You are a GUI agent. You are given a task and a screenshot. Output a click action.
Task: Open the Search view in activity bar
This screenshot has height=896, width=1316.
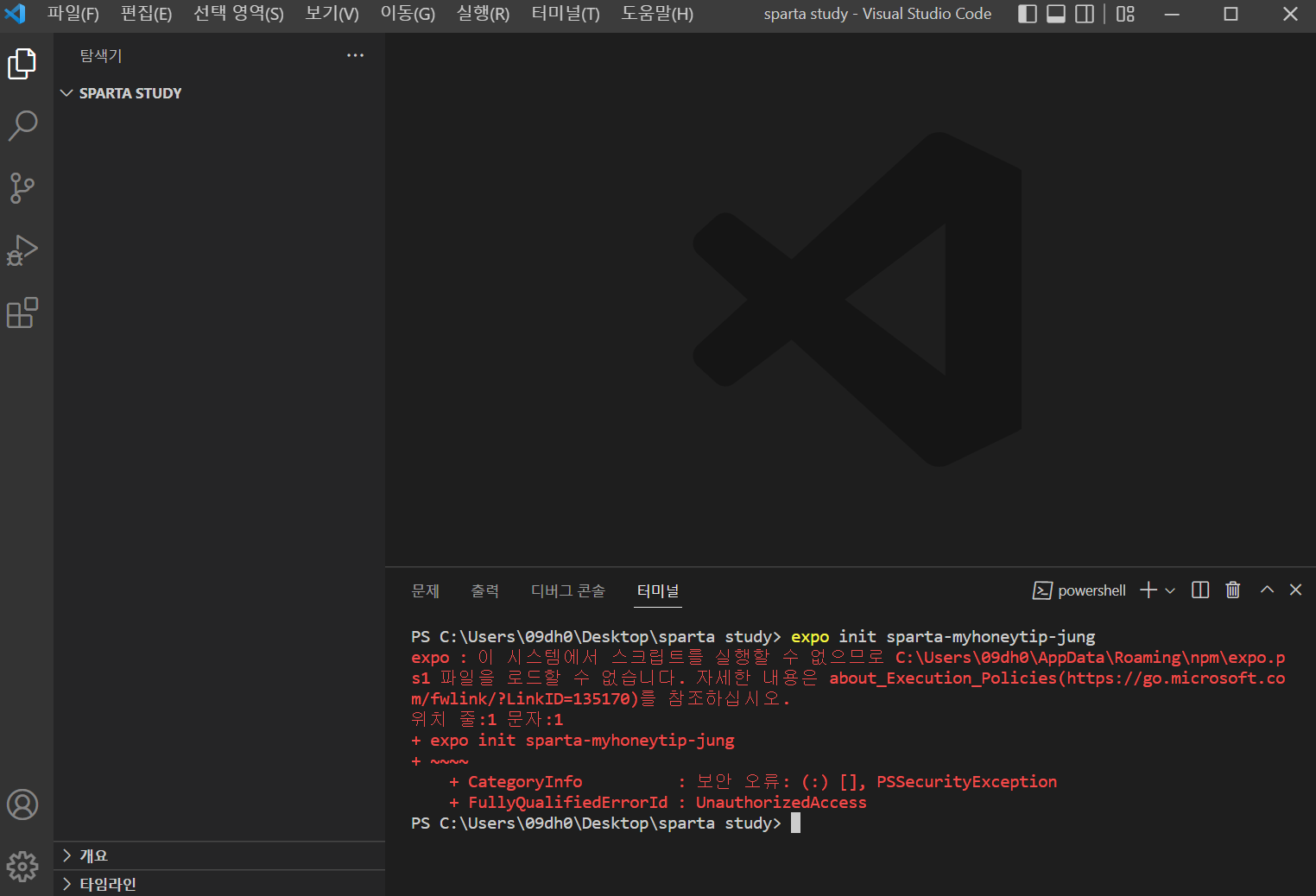22,126
